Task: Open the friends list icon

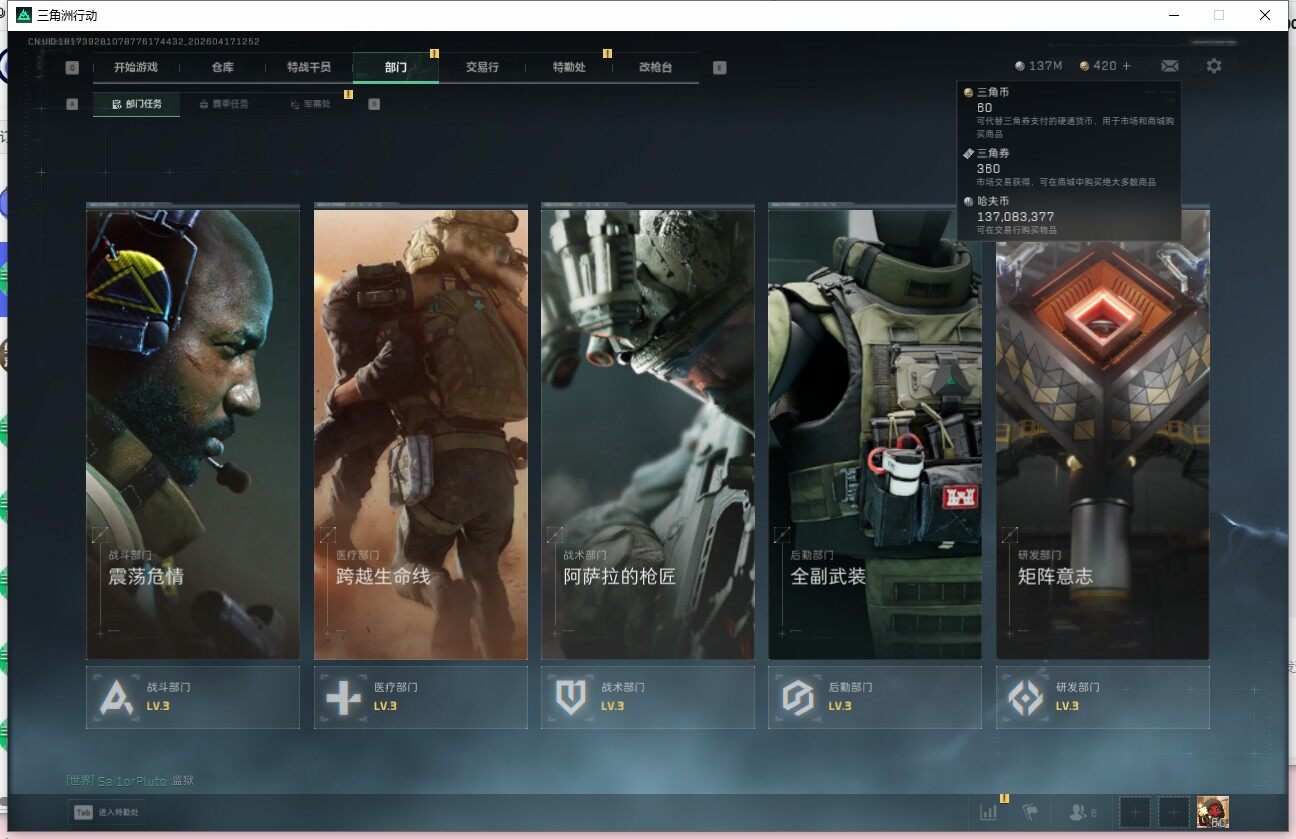Action: (1078, 813)
